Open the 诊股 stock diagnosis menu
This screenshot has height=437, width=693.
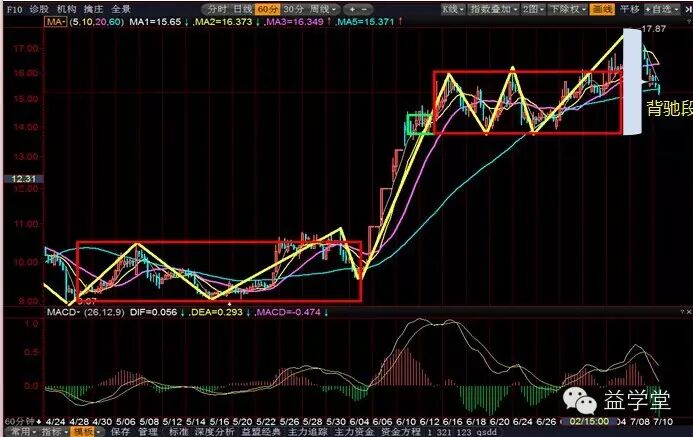tap(38, 9)
